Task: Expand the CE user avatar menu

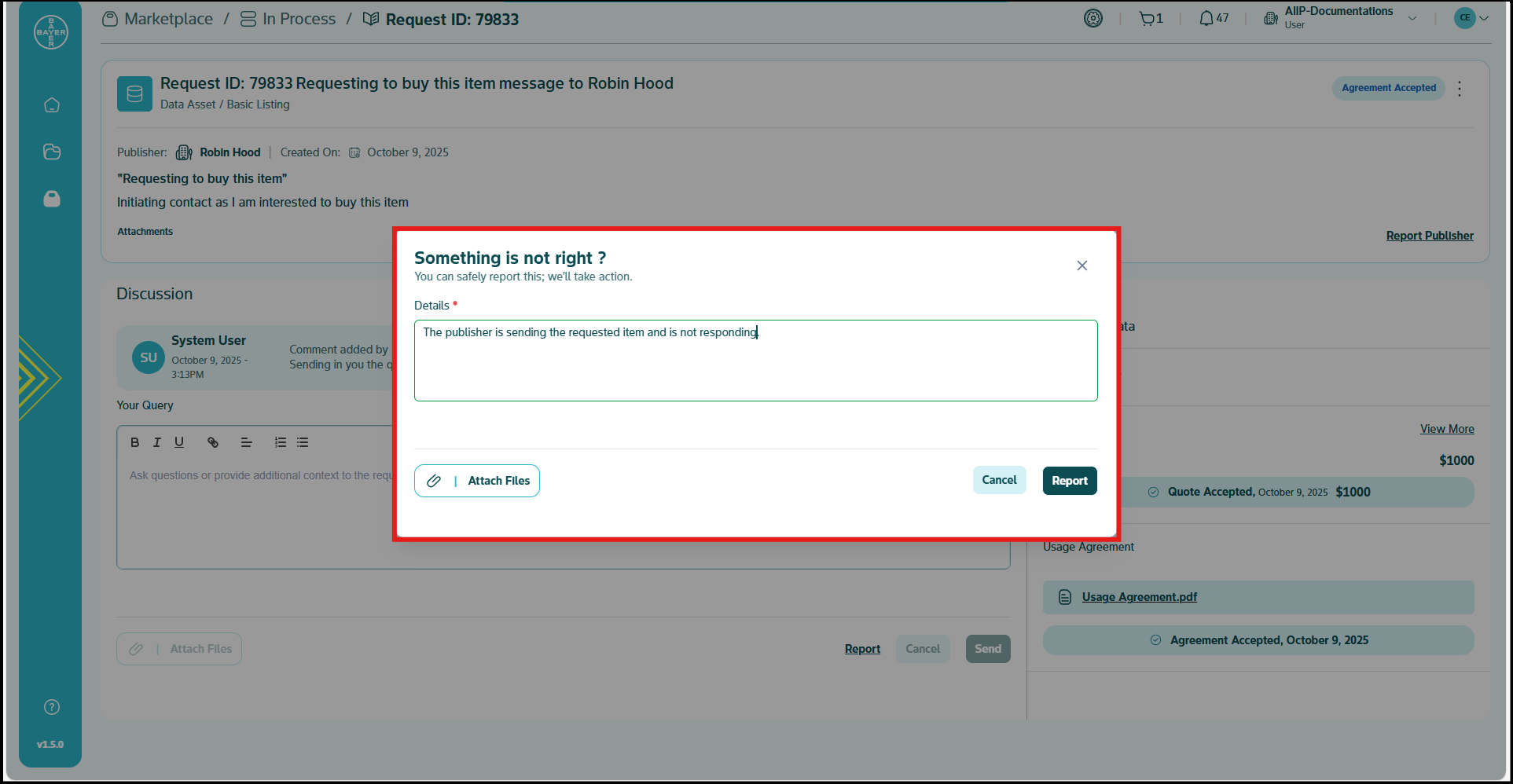Action: (1471, 18)
